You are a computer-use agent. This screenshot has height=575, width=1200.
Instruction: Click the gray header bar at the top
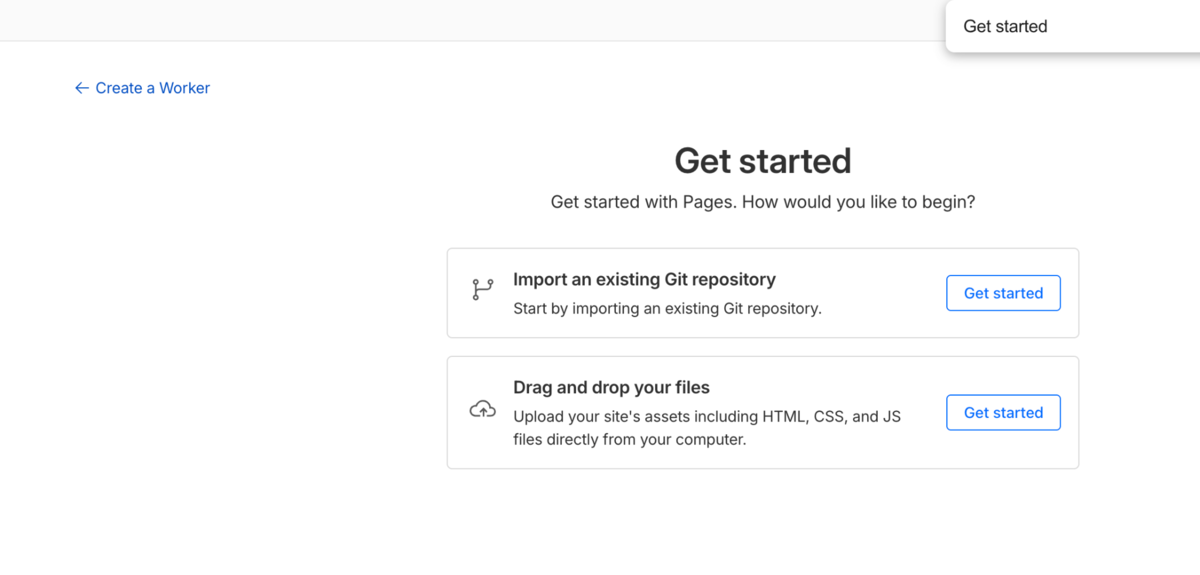tap(472, 20)
